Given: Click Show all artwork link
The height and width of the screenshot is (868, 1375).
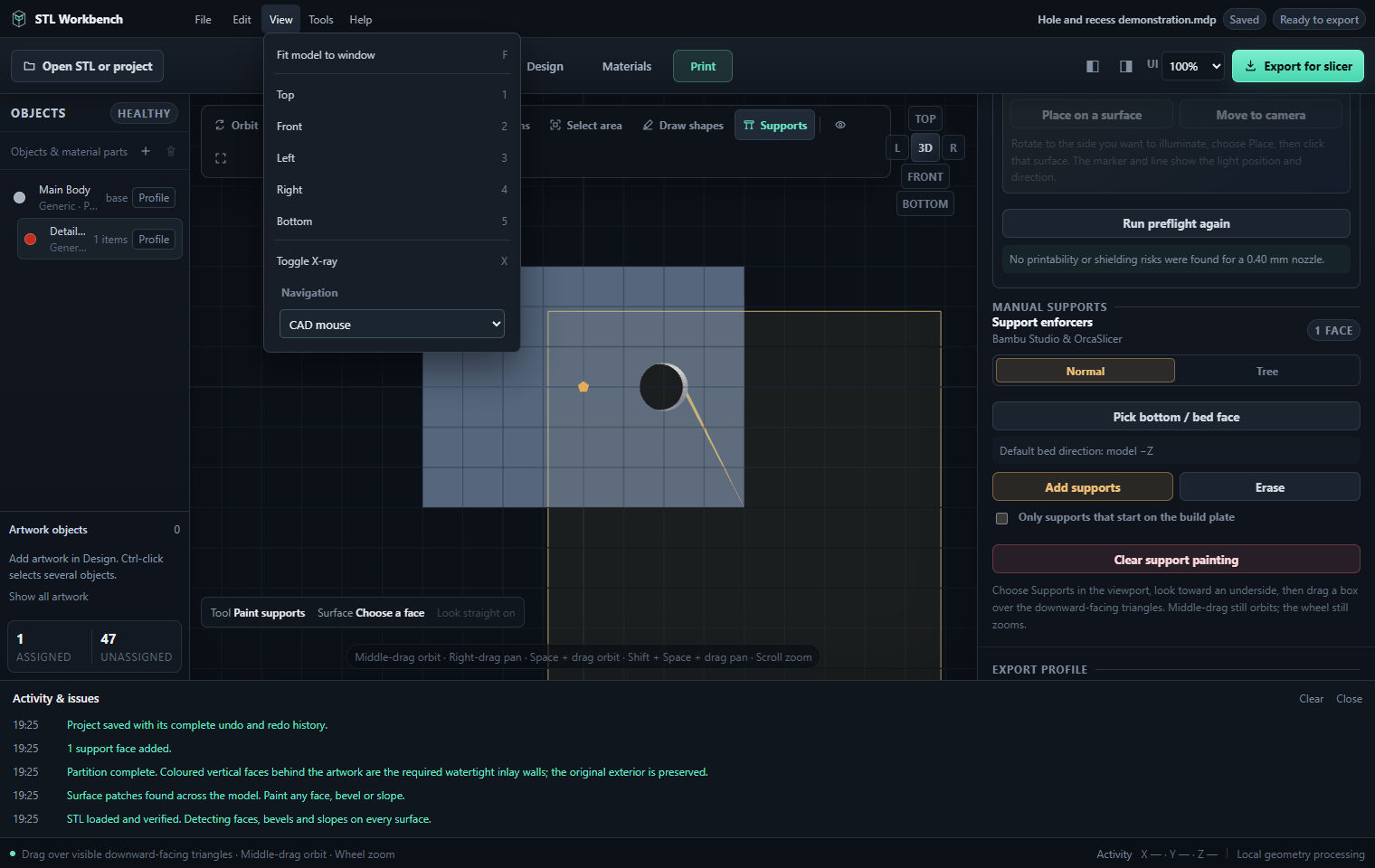Looking at the screenshot, I should pyautogui.click(x=49, y=597).
